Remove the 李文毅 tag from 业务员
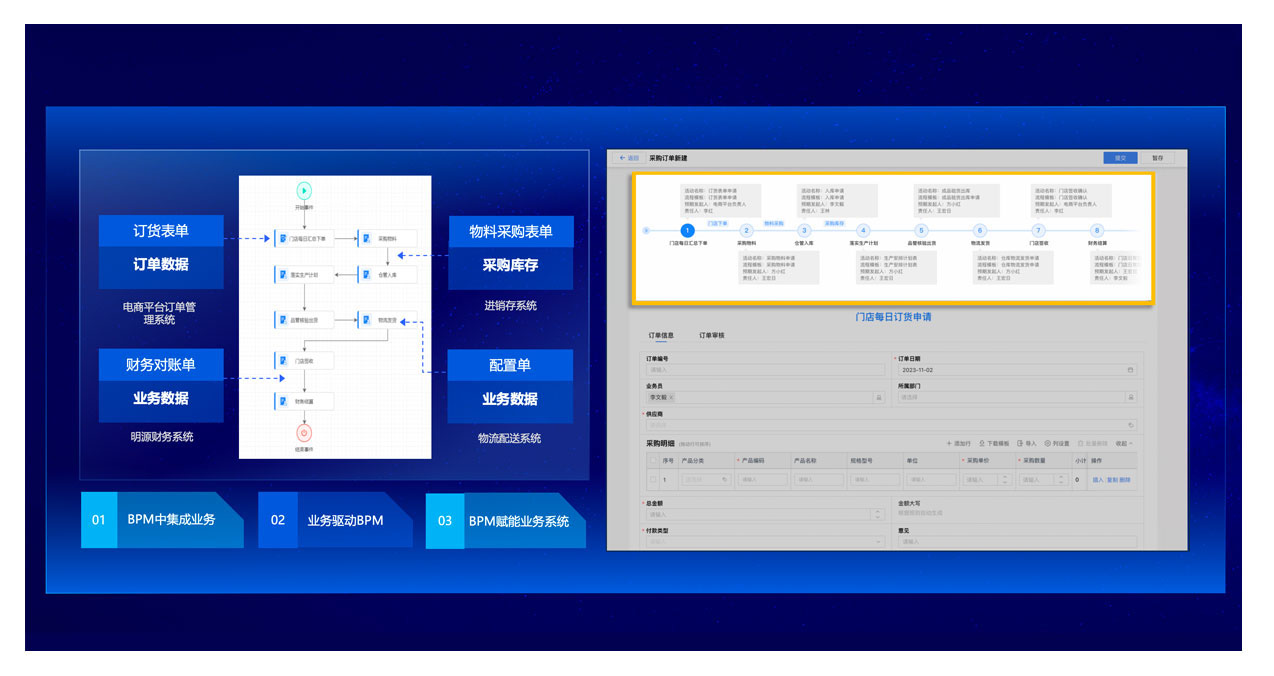Viewport: 1274px width, 676px height. (x=671, y=397)
